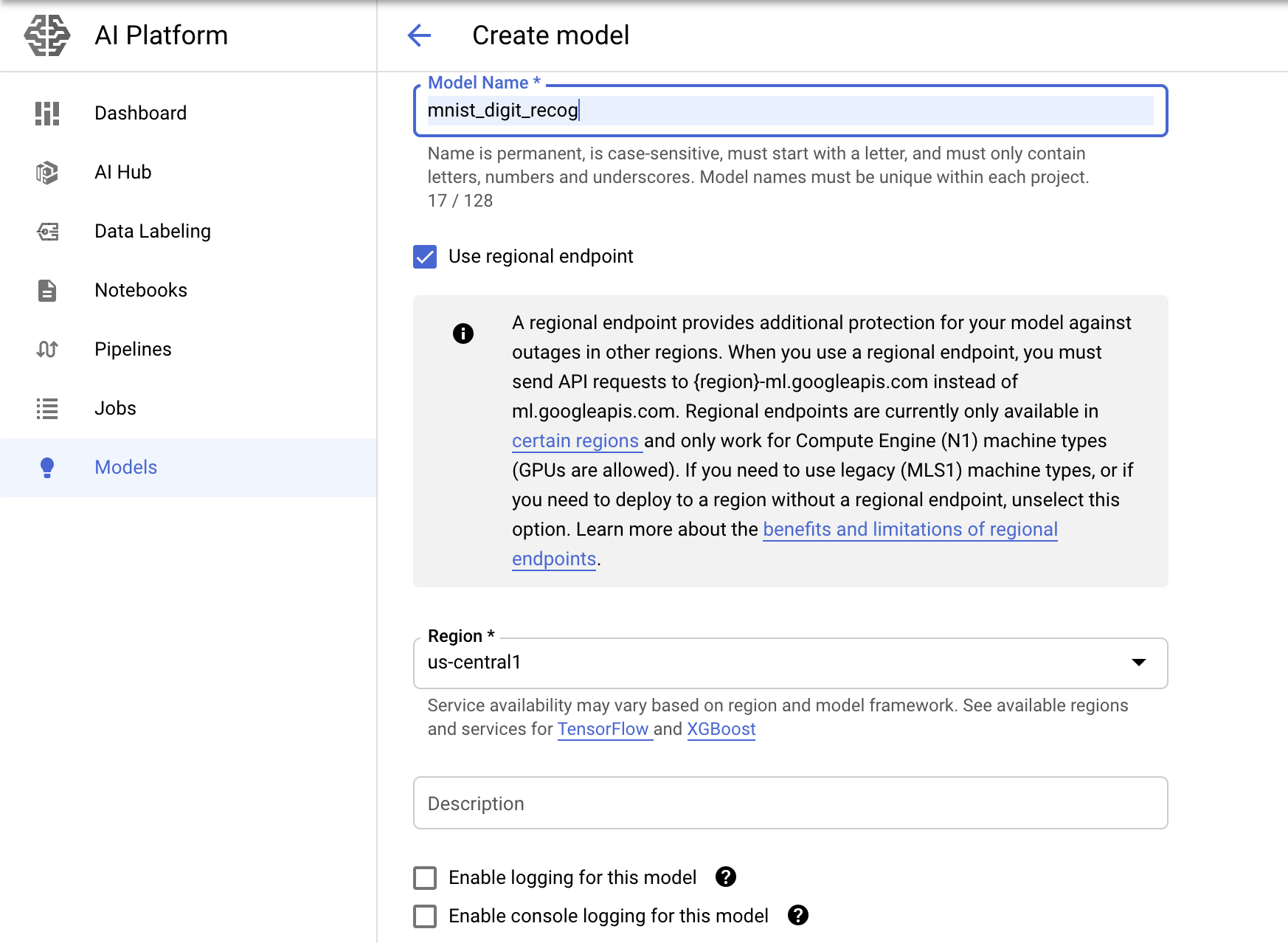The height and width of the screenshot is (943, 1288).
Task: Enable logging for this model checkbox
Action: coord(425,877)
